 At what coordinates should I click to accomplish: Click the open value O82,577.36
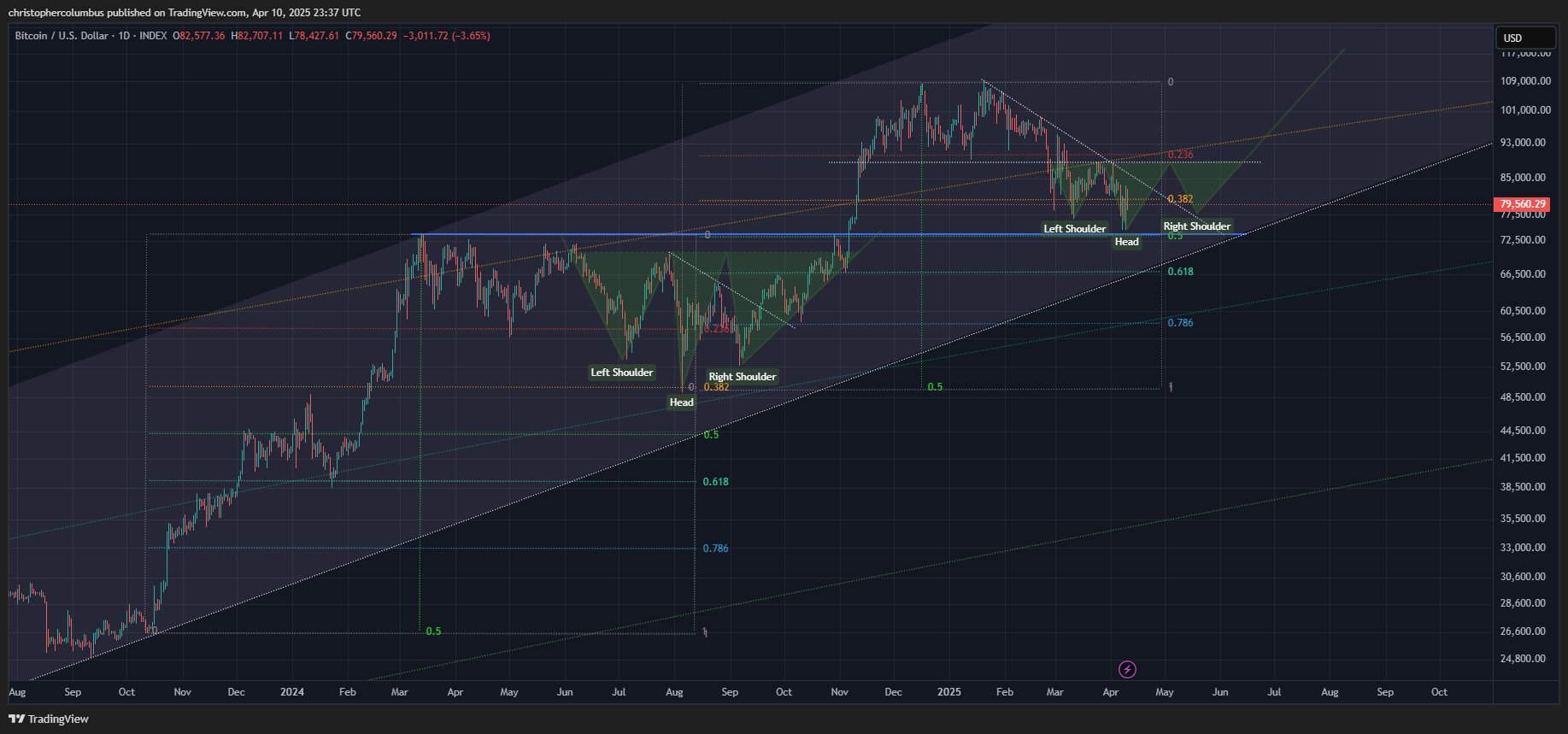199,36
